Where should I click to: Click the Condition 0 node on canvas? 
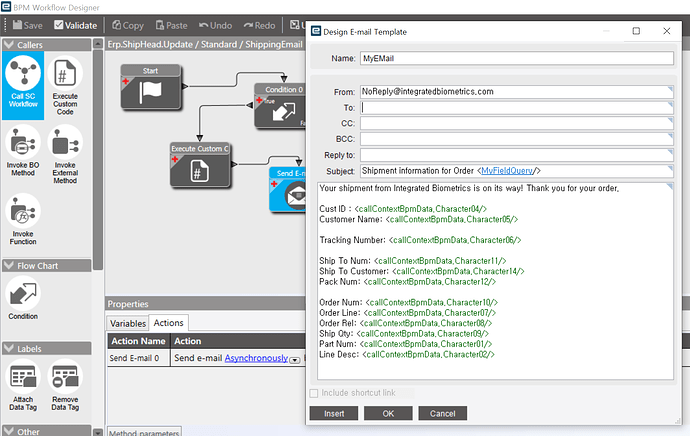point(280,106)
